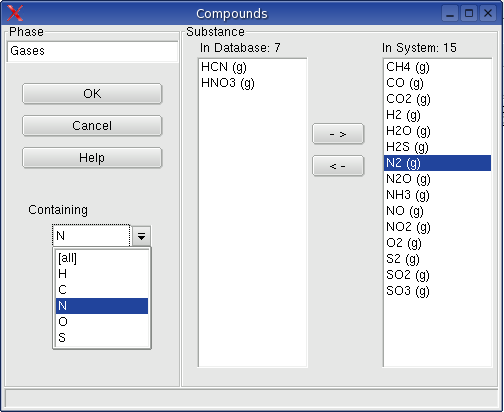Click the Cancel button

click(92, 126)
